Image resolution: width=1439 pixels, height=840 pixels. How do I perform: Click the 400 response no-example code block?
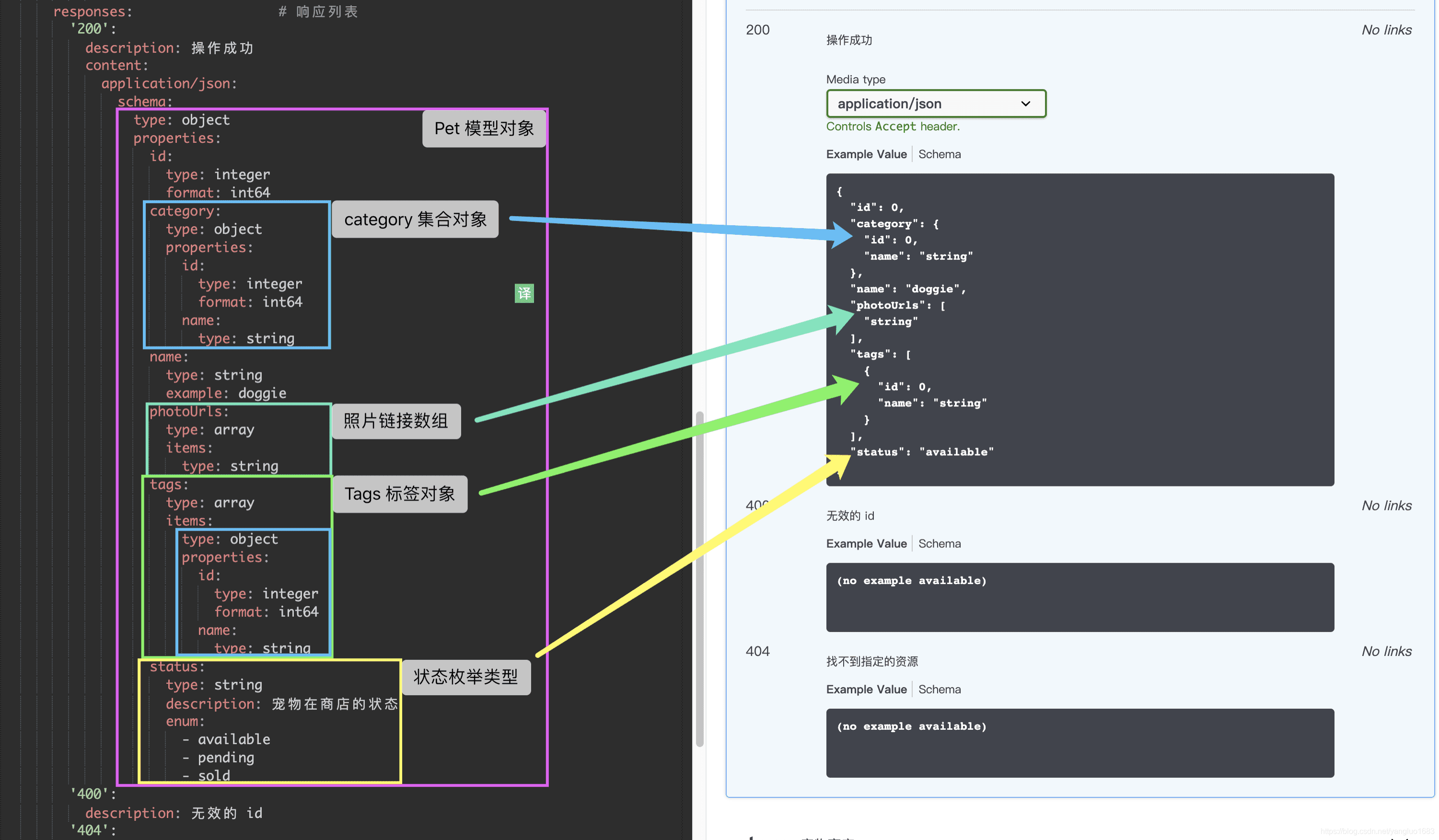click(1079, 597)
